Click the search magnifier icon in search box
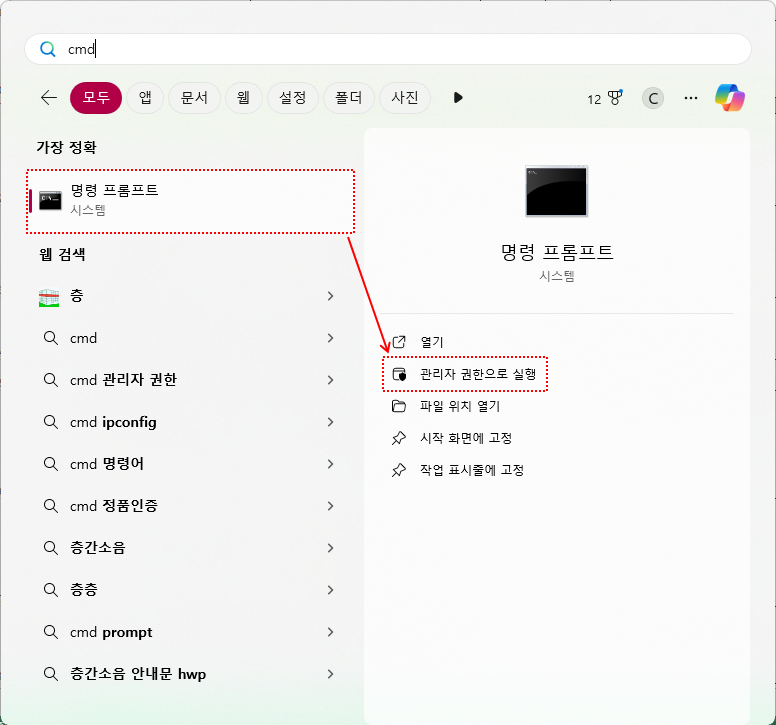 click(x=48, y=49)
